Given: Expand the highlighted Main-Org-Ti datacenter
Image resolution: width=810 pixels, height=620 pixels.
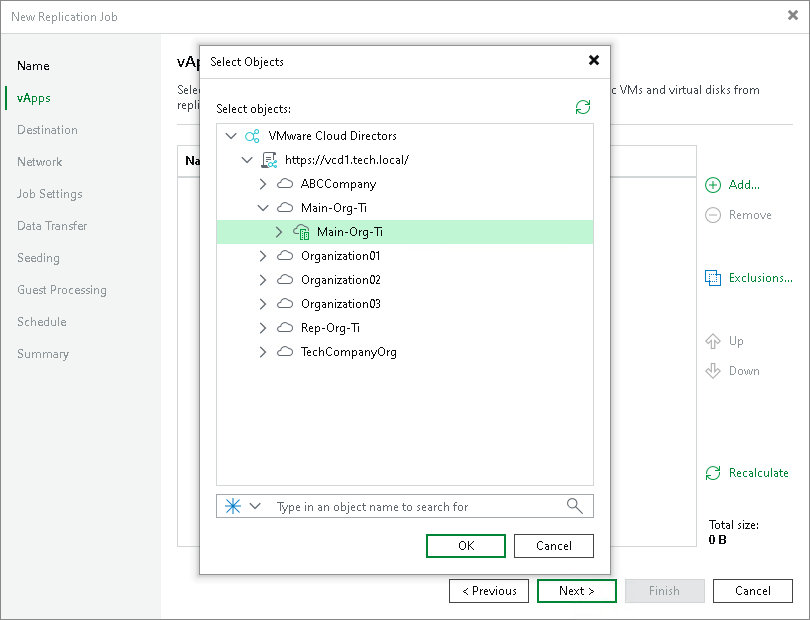Looking at the screenshot, I should [278, 232].
